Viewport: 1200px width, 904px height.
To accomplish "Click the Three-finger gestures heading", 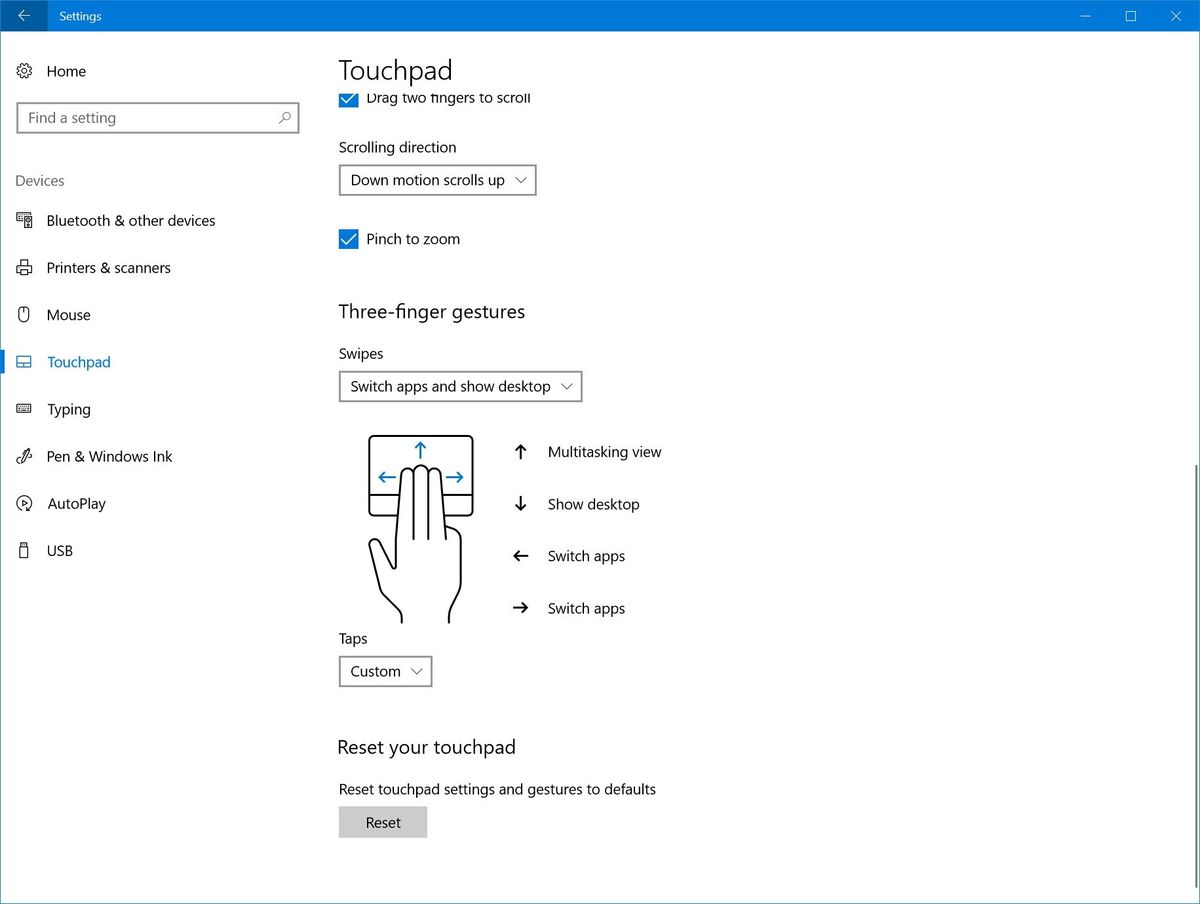I will point(431,312).
